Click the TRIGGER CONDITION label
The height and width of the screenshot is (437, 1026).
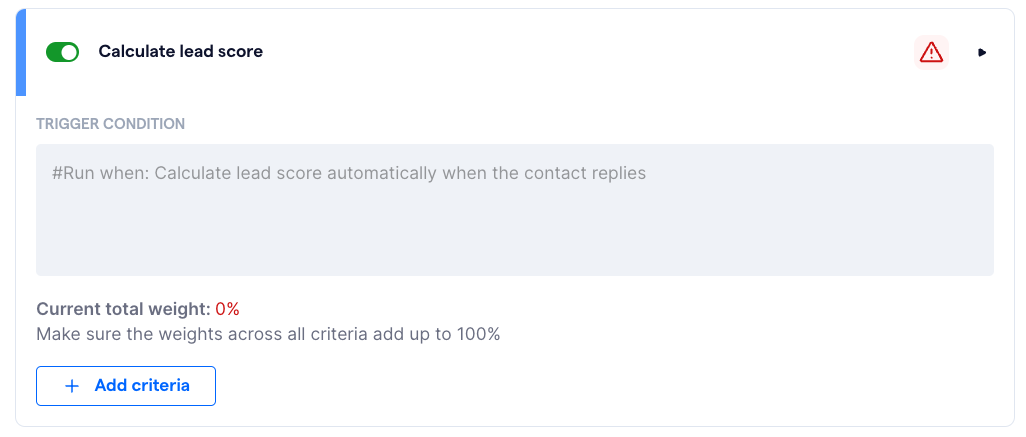coord(111,124)
